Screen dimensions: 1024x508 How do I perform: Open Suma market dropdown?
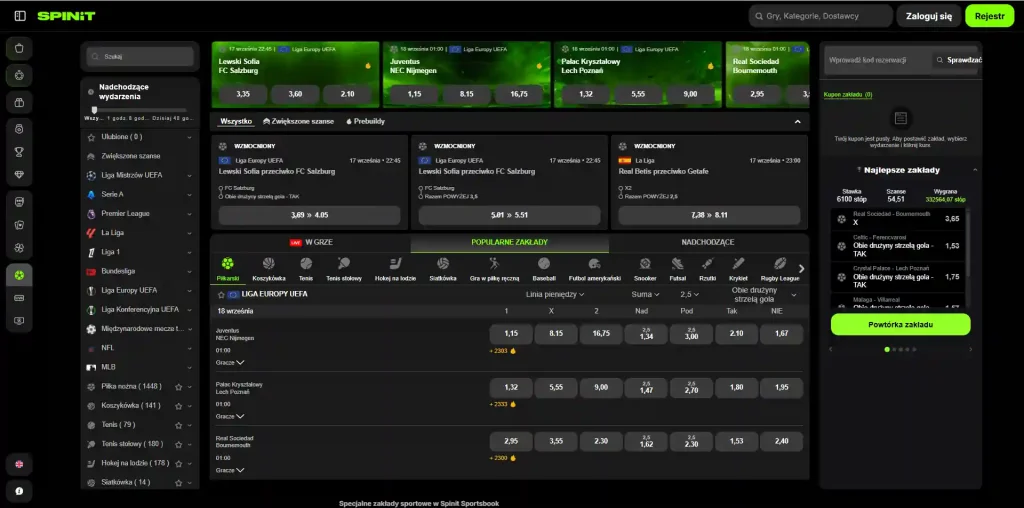pyautogui.click(x=645, y=294)
